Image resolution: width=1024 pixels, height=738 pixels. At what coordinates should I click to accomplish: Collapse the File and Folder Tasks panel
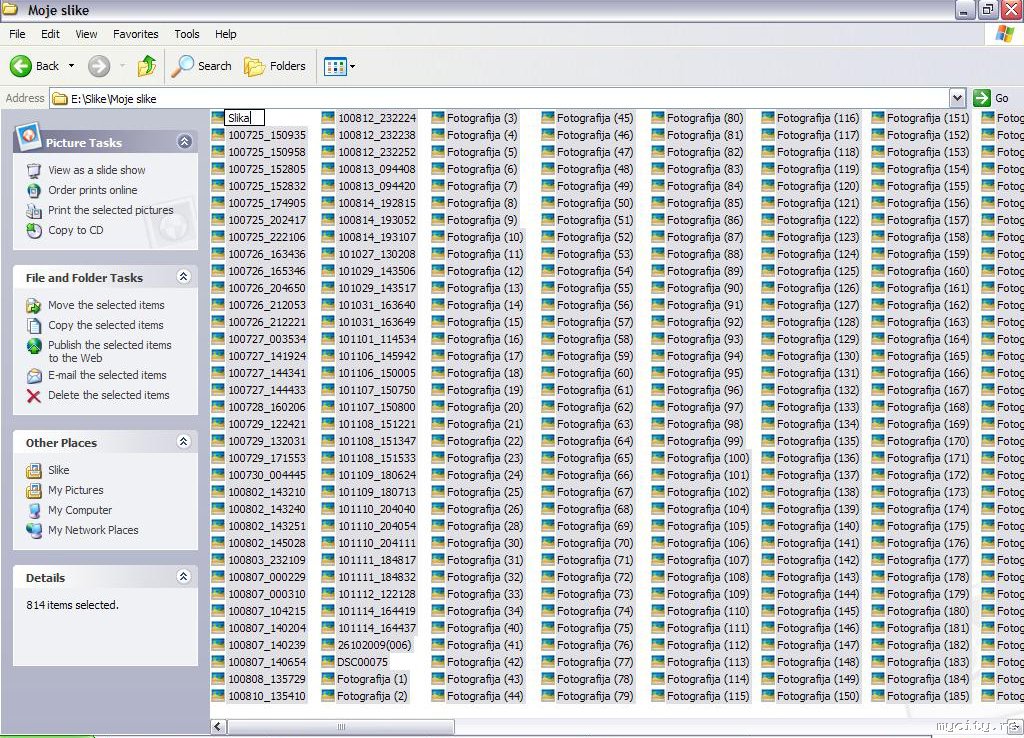tap(184, 277)
